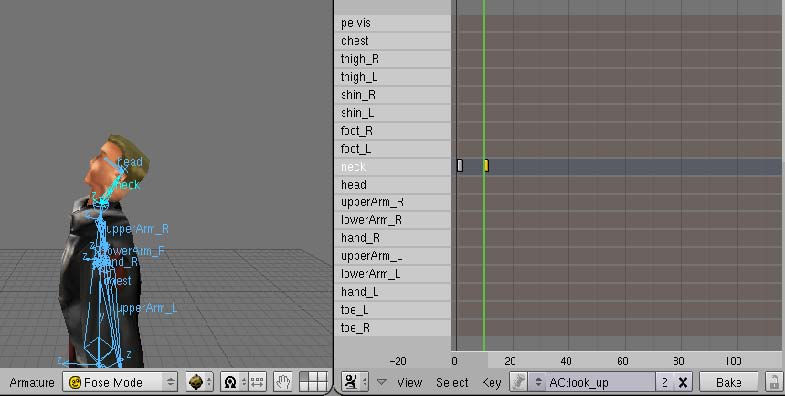
Task: Click the lowerArm_R bone label in viewport
Action: coord(132,251)
